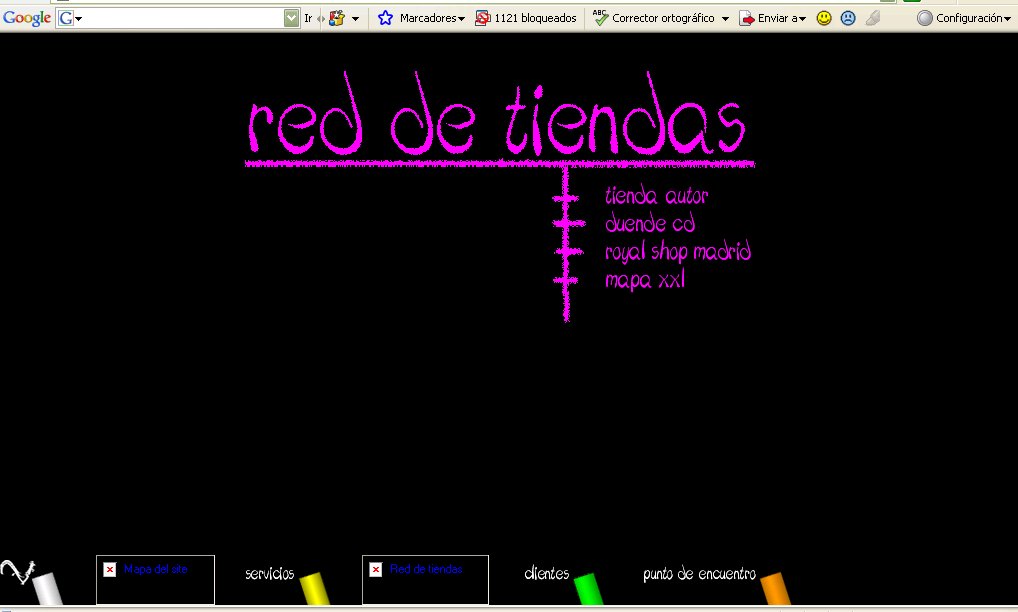
Task: Click the Enviar a icon
Action: point(747,18)
